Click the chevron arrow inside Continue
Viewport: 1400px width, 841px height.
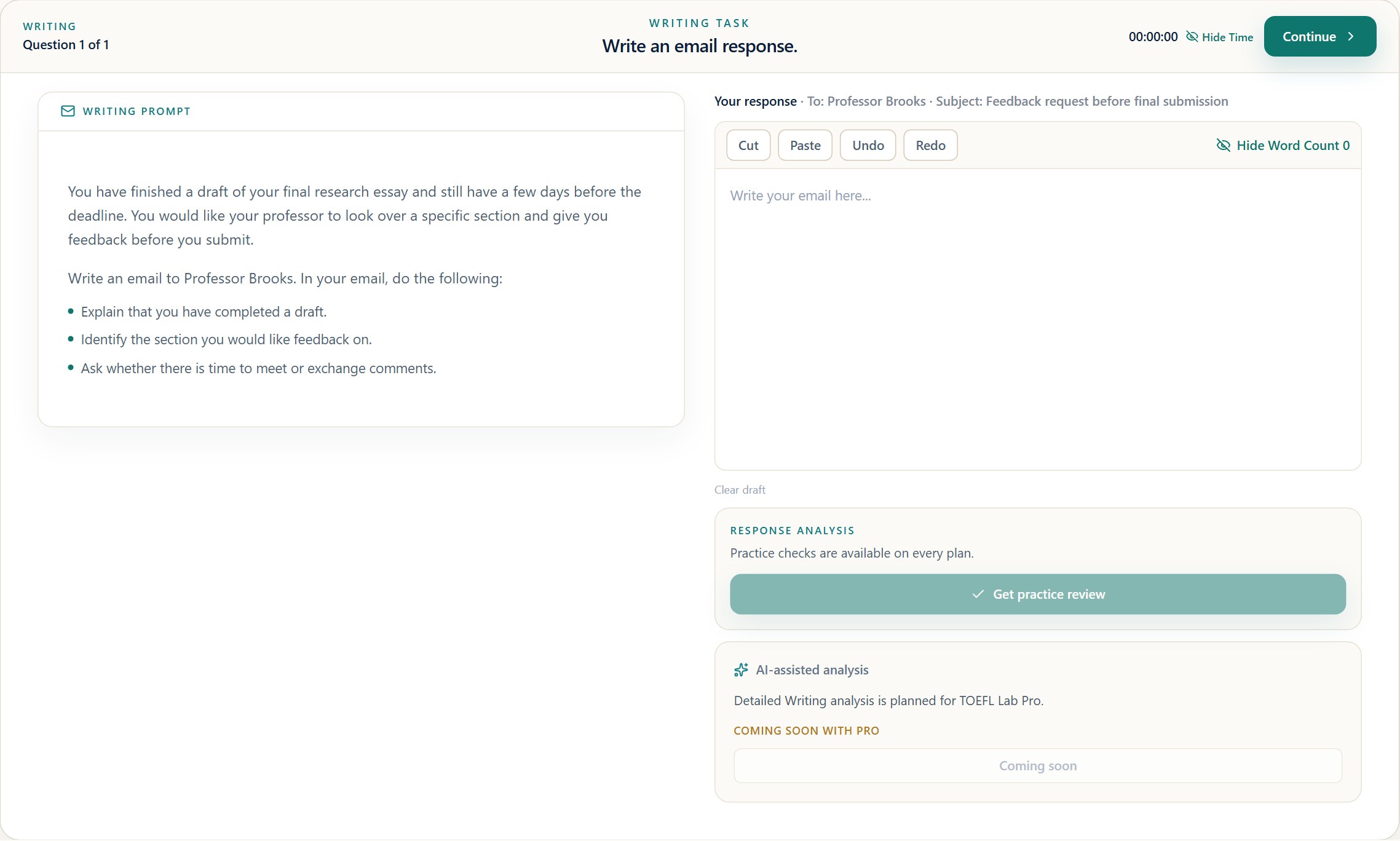tap(1351, 36)
